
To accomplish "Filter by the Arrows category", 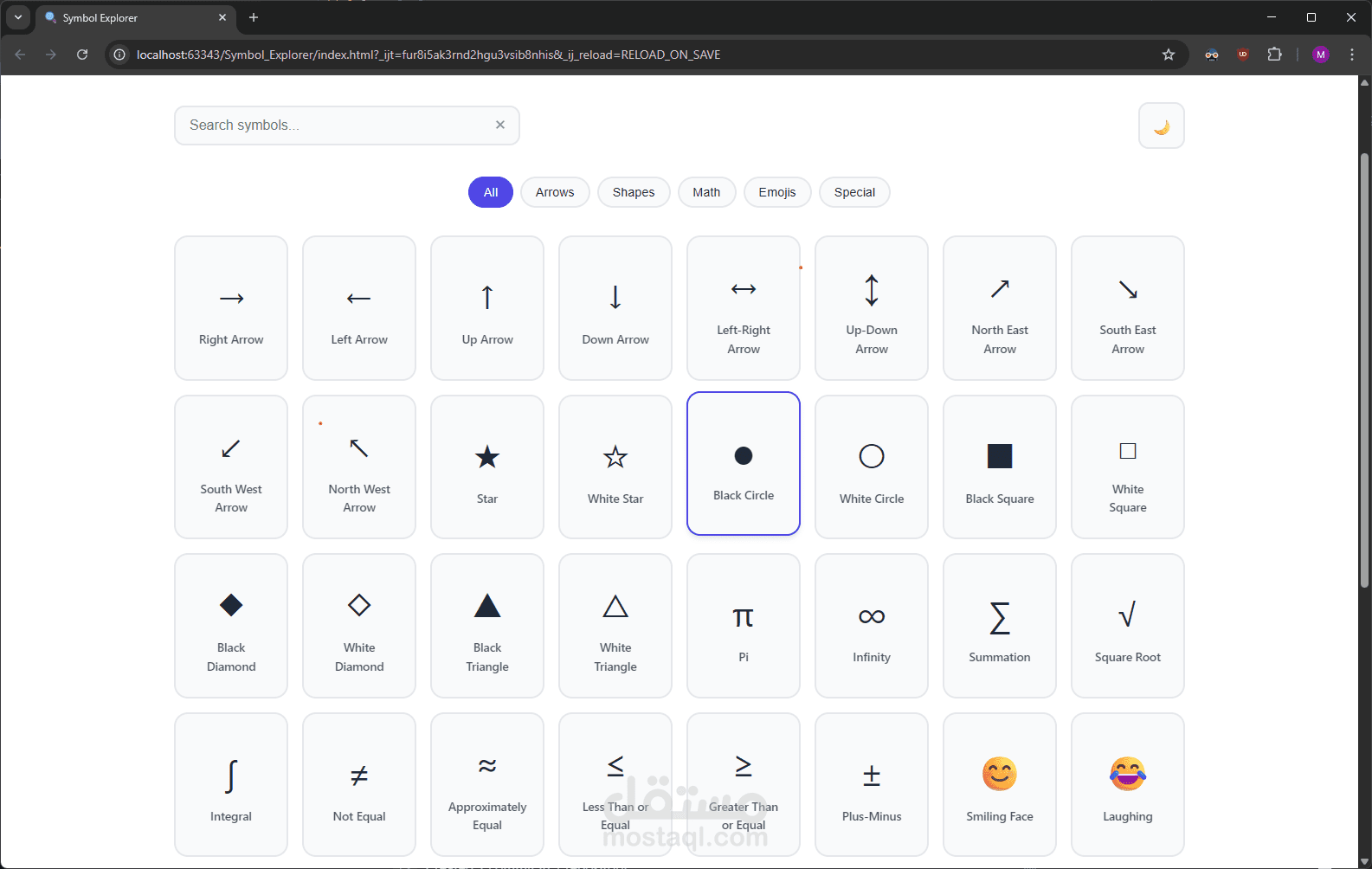I will coord(555,192).
